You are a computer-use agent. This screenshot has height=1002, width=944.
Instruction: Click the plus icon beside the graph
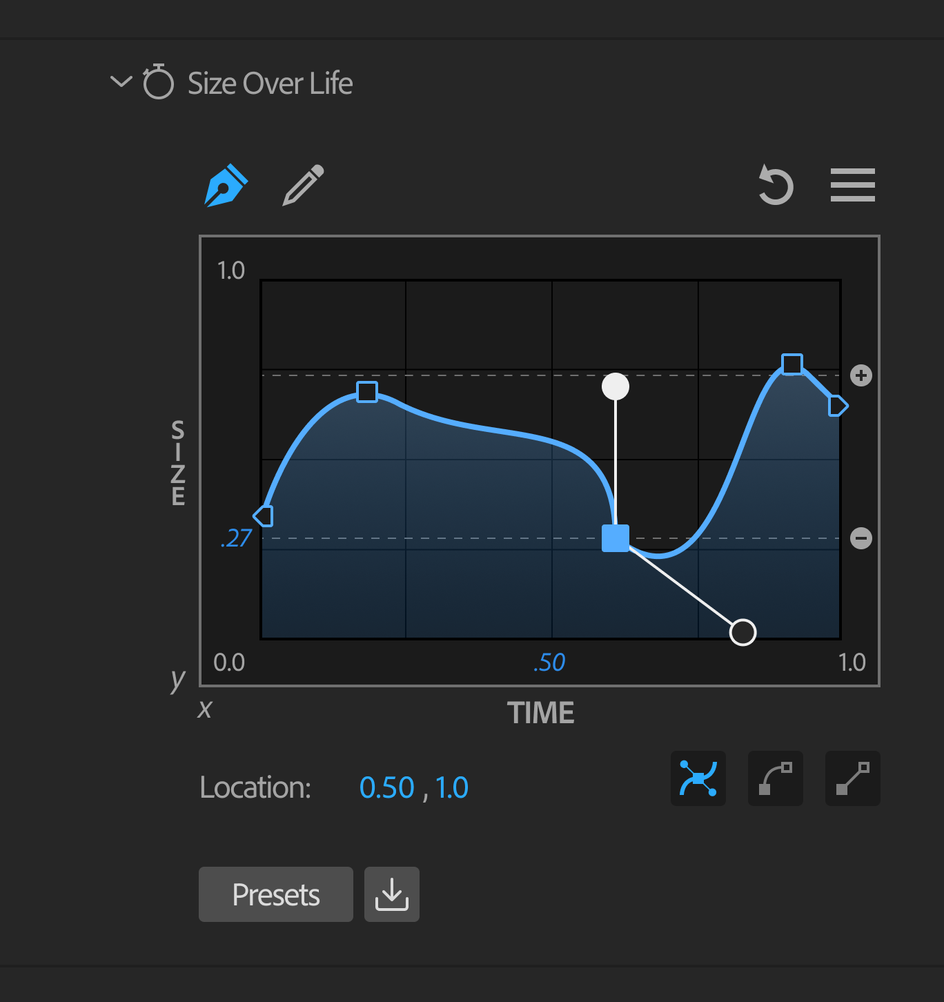861,375
